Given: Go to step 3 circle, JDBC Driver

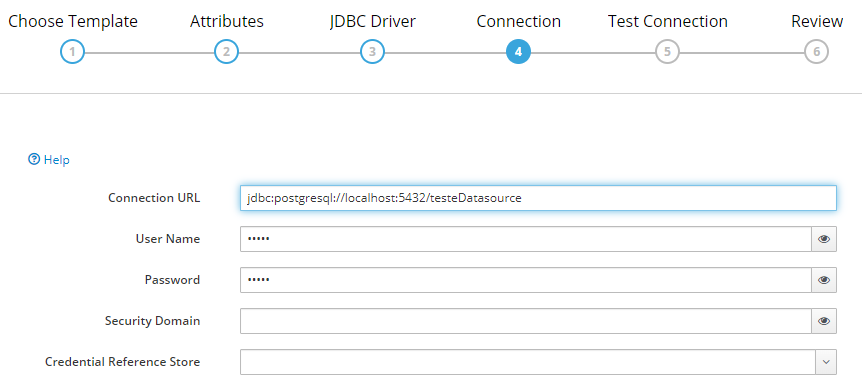Looking at the screenshot, I should pyautogui.click(x=372, y=52).
